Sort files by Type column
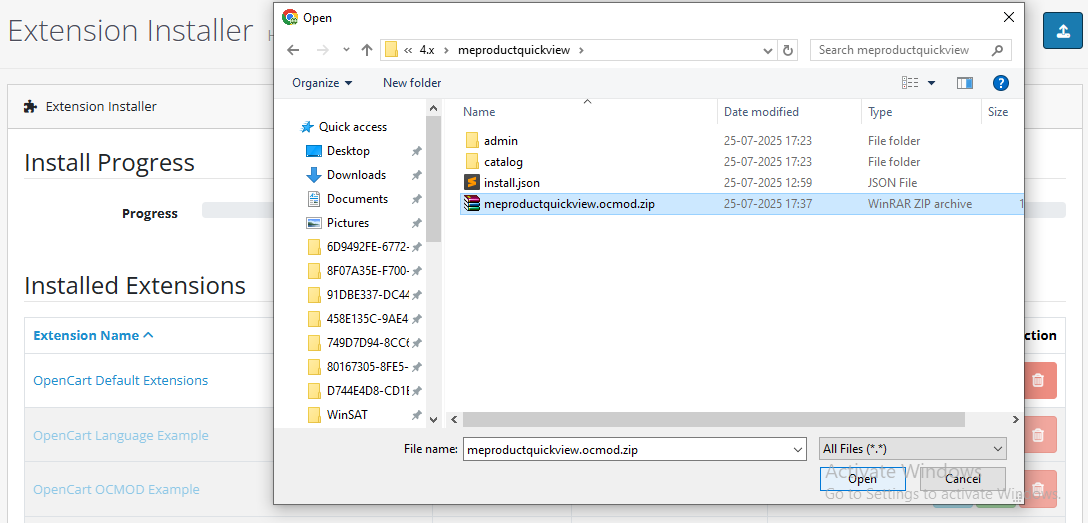Viewport: 1088px width, 523px height. pos(921,112)
